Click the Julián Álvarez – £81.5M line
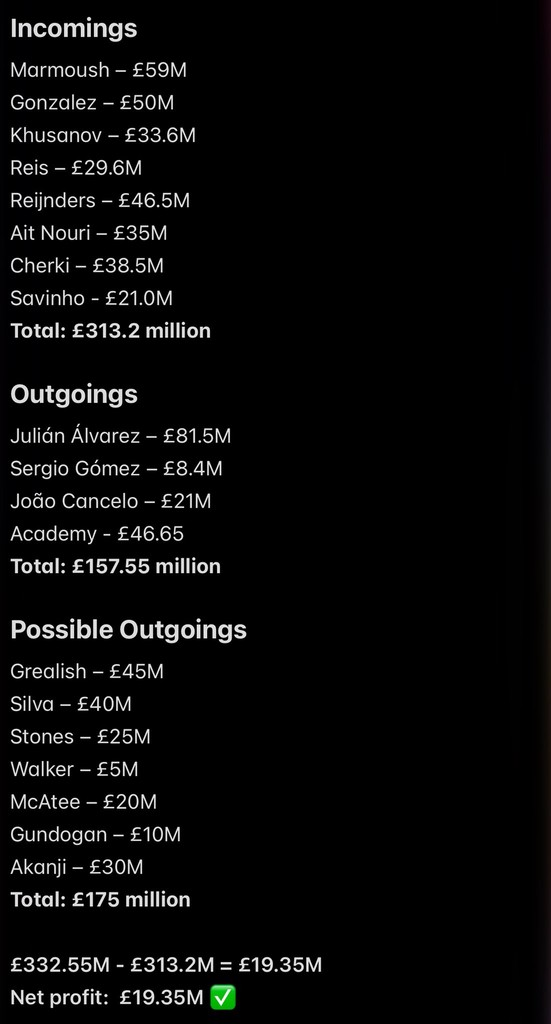The height and width of the screenshot is (1024, 551). pyautogui.click(x=121, y=436)
